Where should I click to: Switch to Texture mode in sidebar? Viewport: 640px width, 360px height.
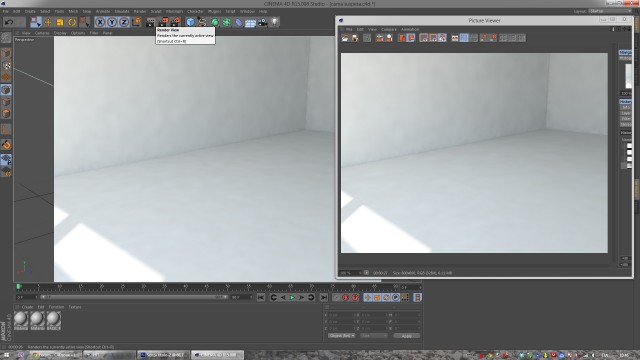point(6,66)
